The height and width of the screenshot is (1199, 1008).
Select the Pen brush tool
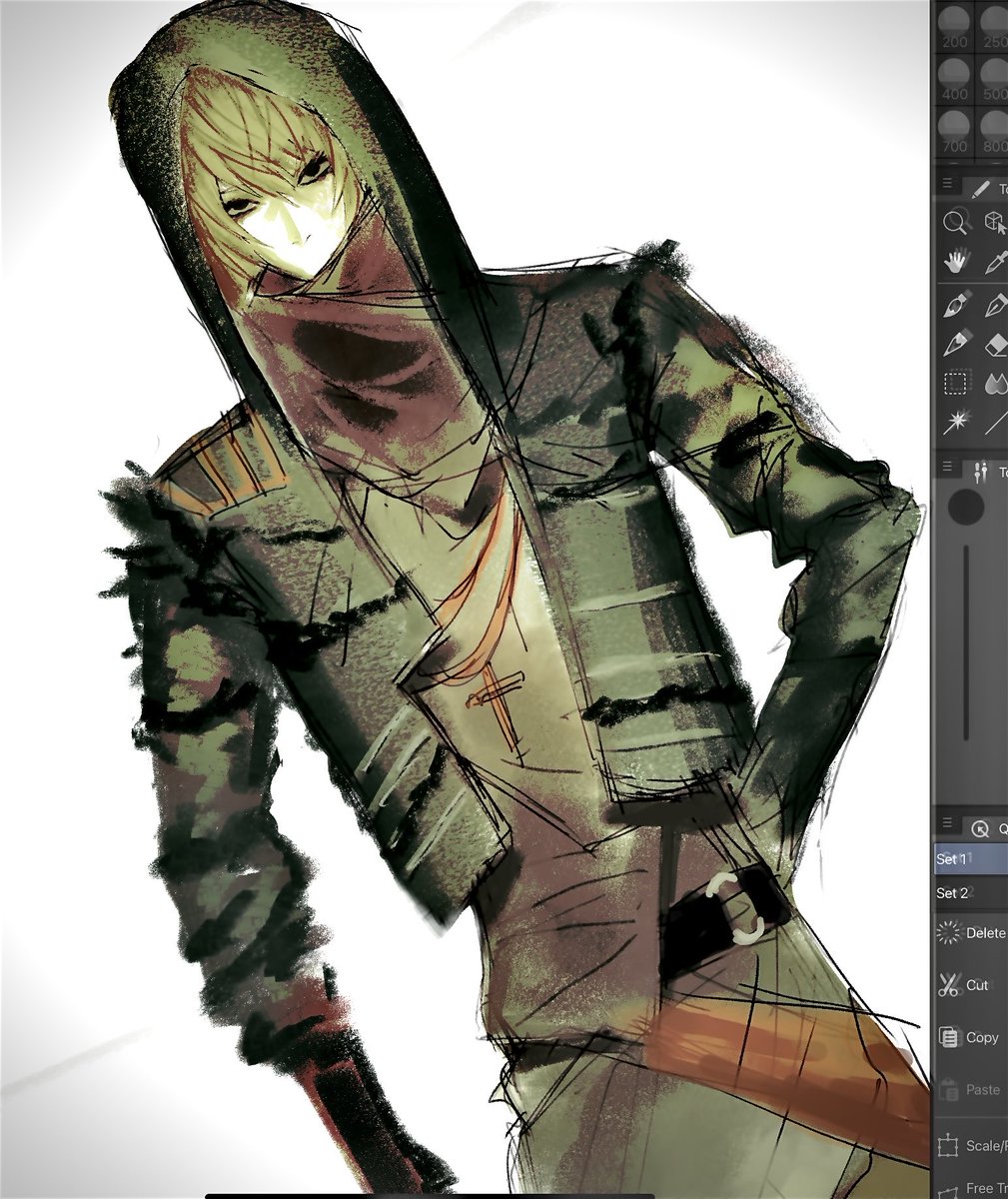tap(957, 304)
